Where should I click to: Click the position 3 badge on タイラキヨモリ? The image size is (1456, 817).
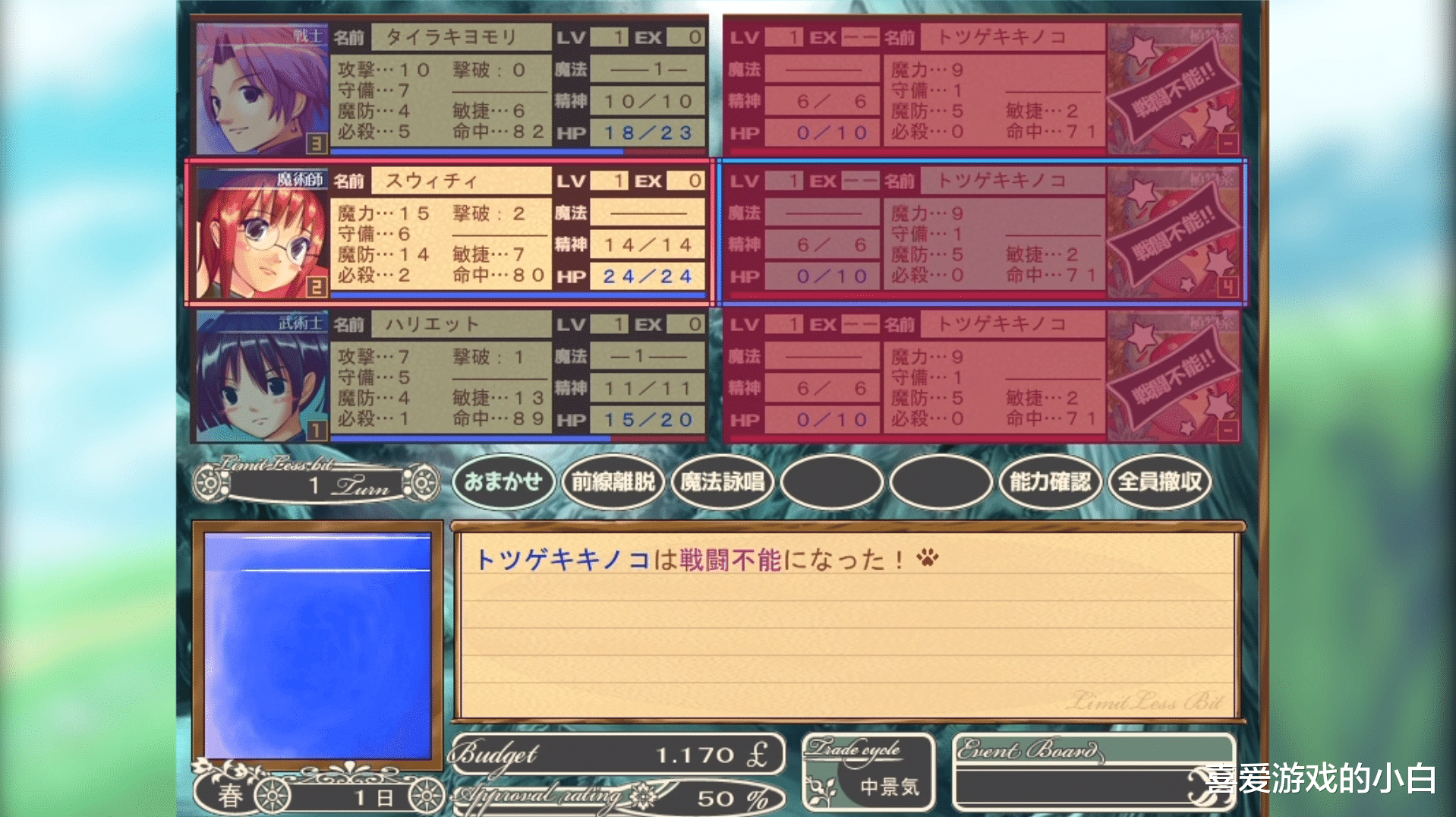coord(316,143)
